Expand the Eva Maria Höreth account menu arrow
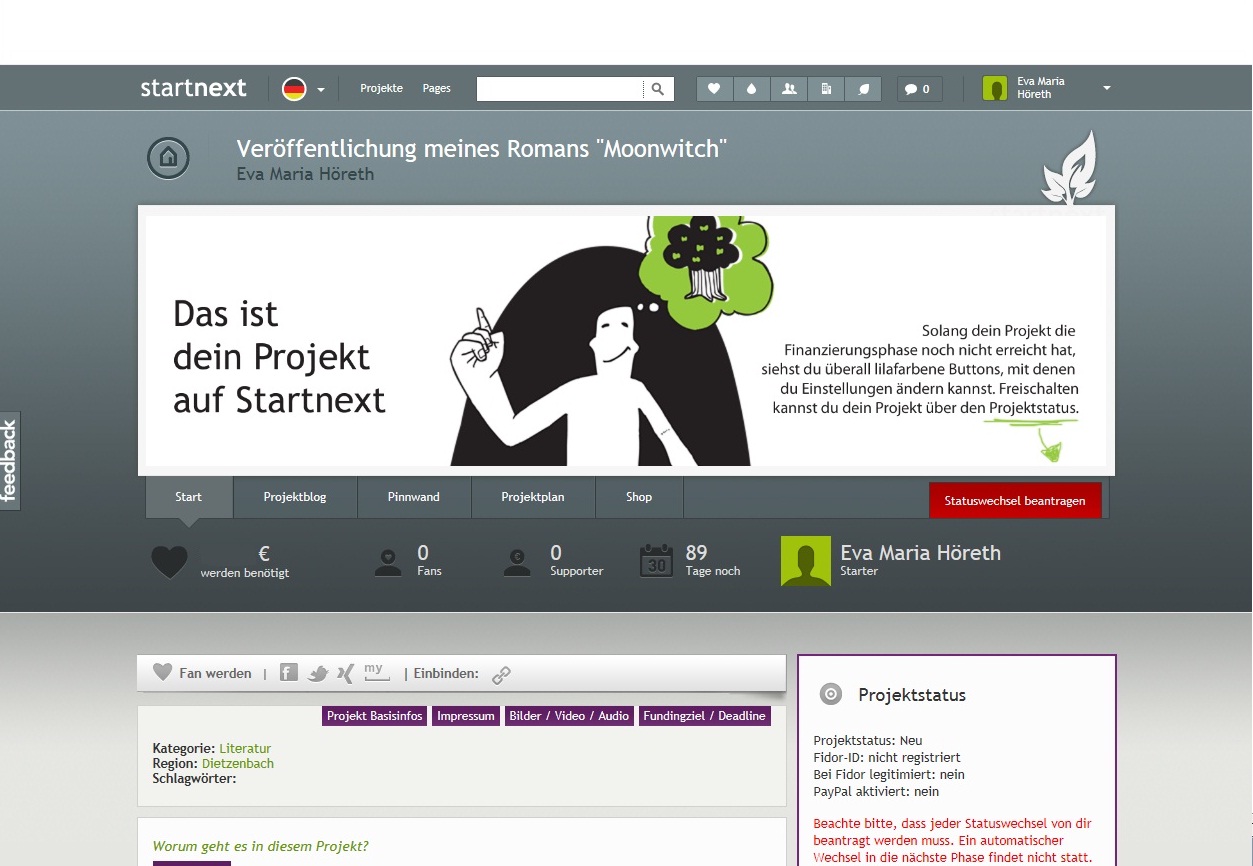1253x866 pixels. [x=1107, y=88]
